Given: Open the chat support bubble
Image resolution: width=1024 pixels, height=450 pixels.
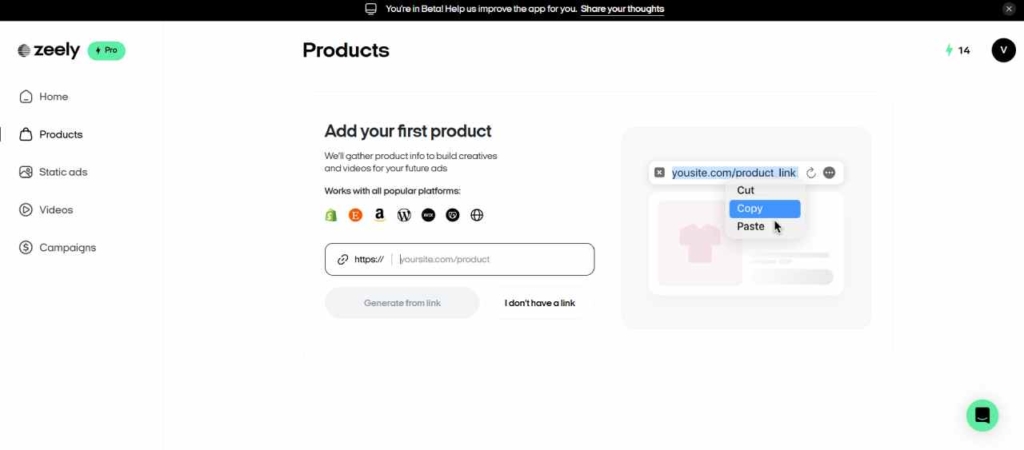Looking at the screenshot, I should pyautogui.click(x=982, y=415).
